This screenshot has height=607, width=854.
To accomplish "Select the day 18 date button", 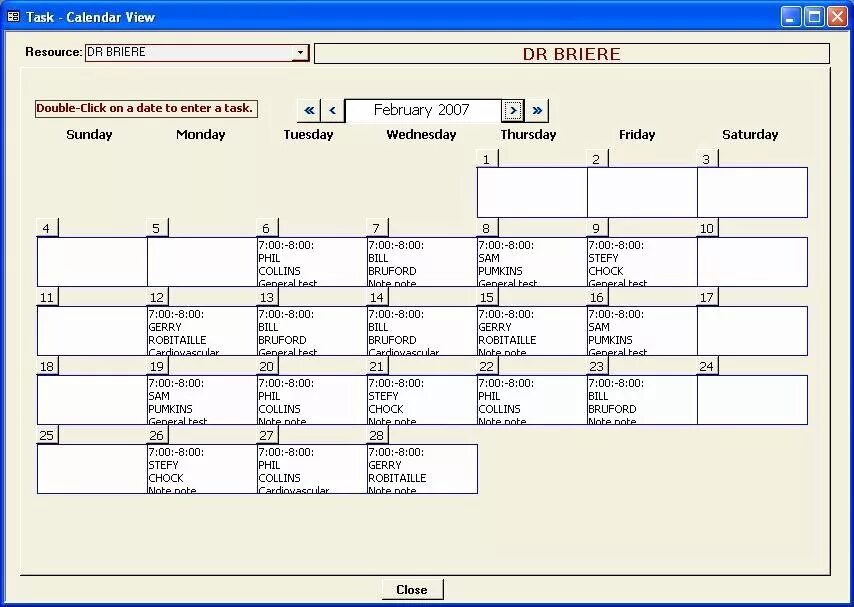I will tap(47, 367).
